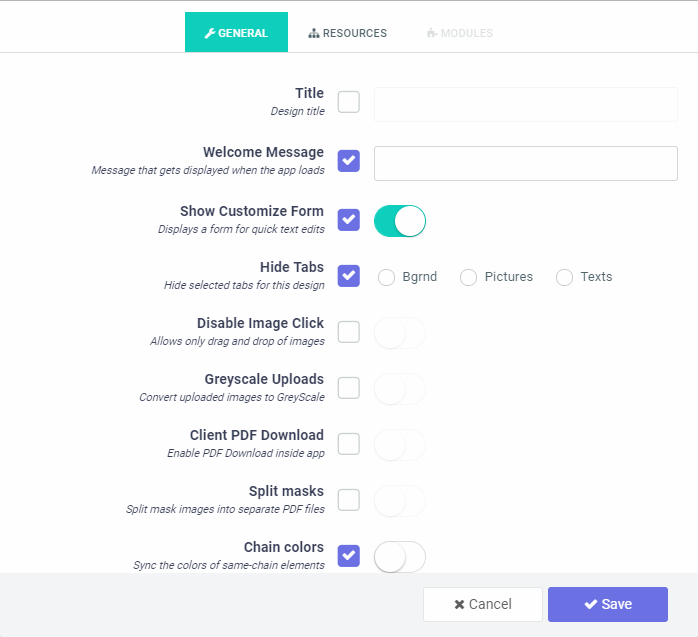Click the Welcome Message text field
698x637 pixels.
526,163
